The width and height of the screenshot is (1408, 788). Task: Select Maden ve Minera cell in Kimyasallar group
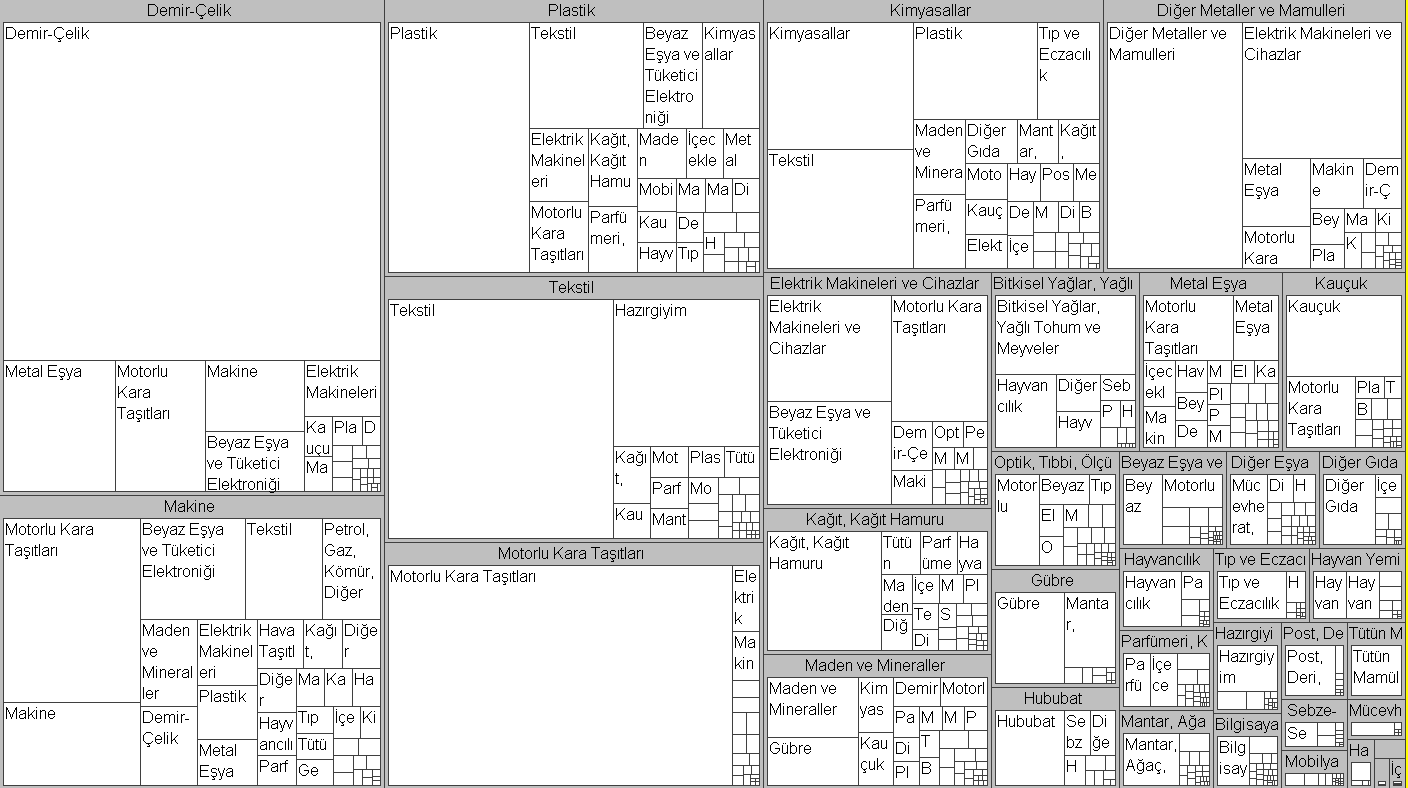938,157
